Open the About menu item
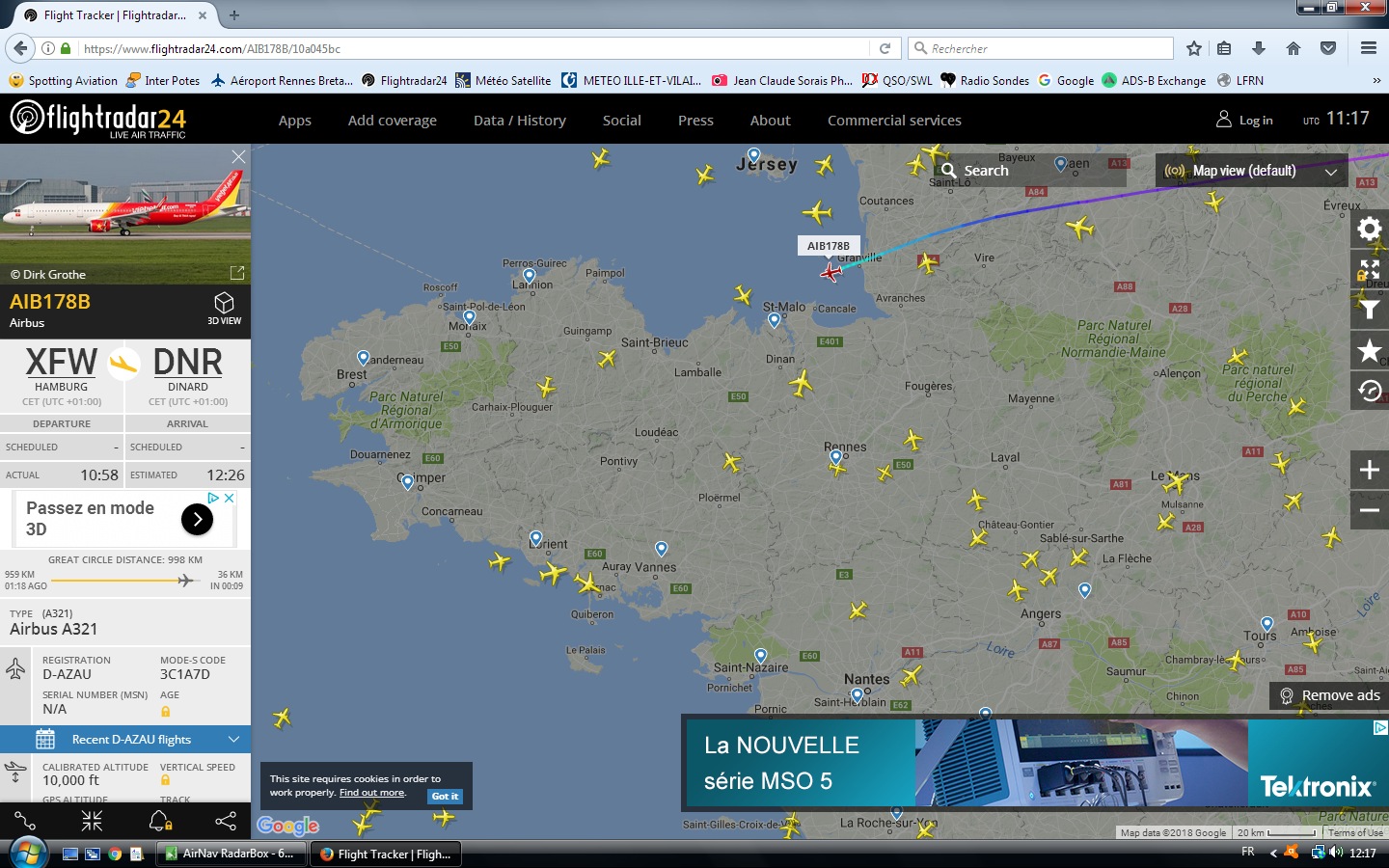 (770, 121)
